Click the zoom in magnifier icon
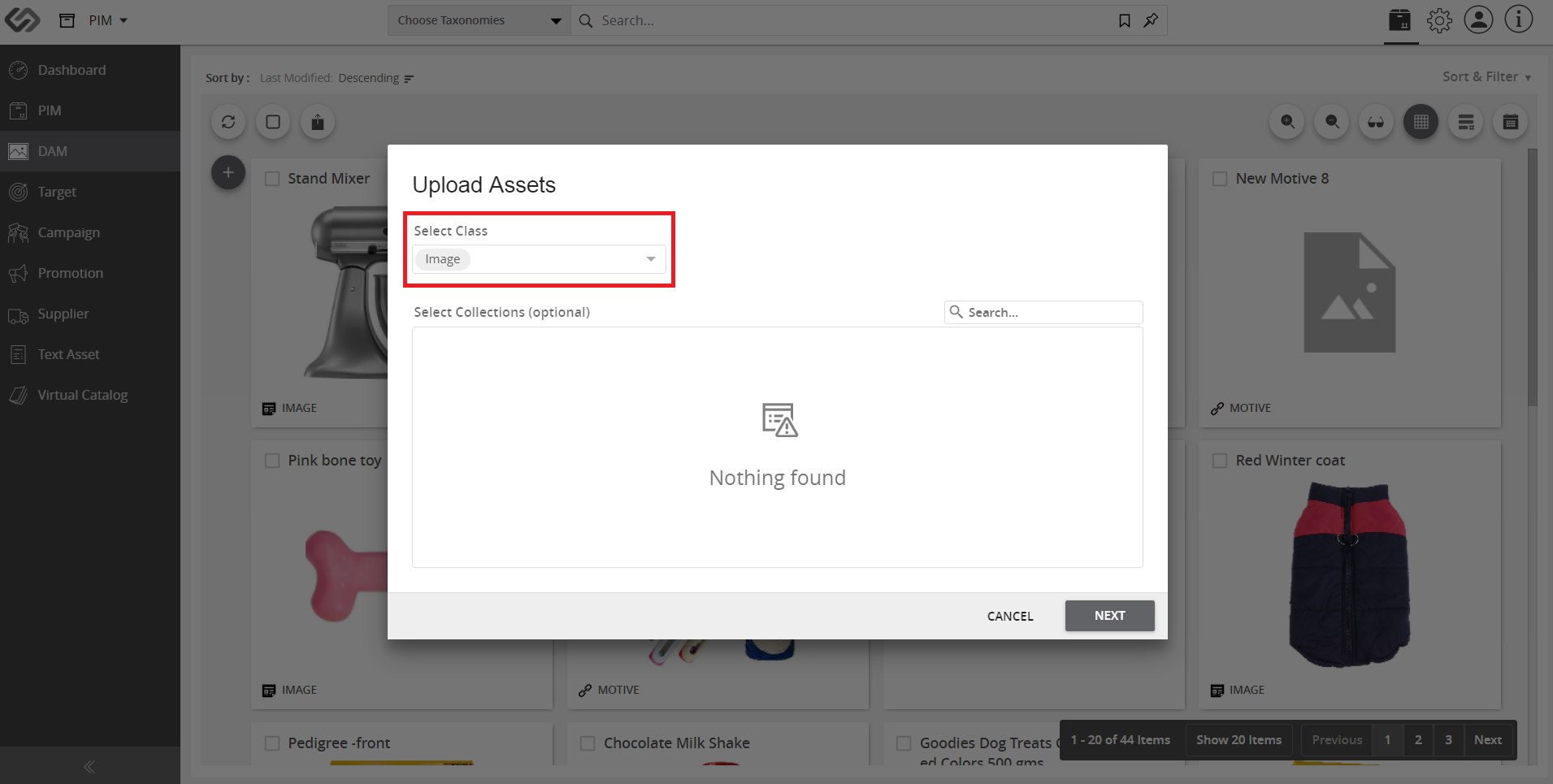Viewport: 1553px width, 784px height. tap(1287, 122)
